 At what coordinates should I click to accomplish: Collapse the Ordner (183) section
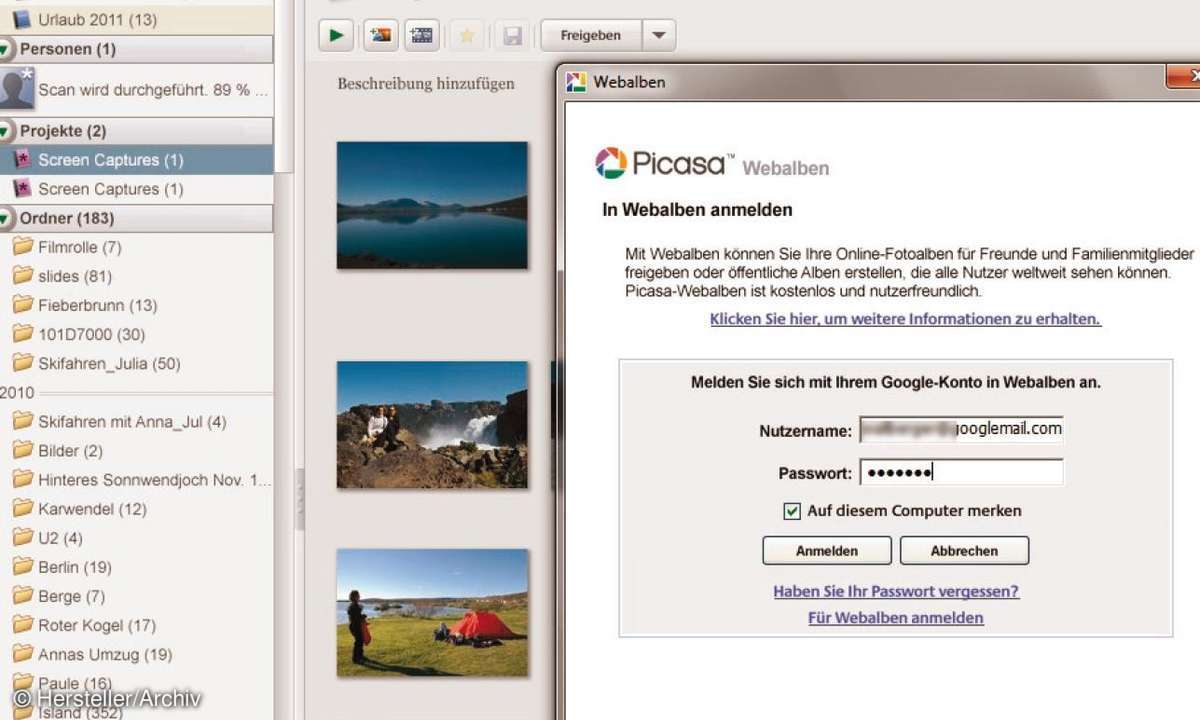coord(7,218)
